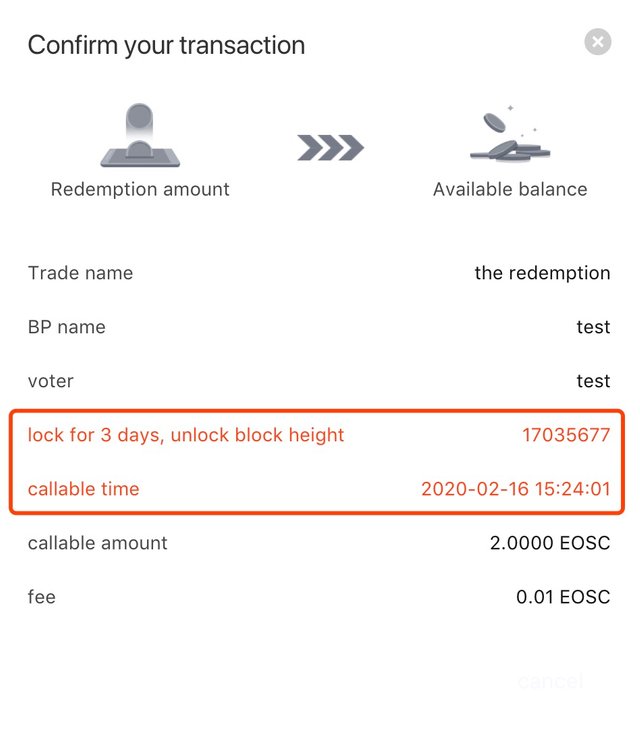The height and width of the screenshot is (735, 640).
Task: Click the voter row label
Action: (x=50, y=381)
